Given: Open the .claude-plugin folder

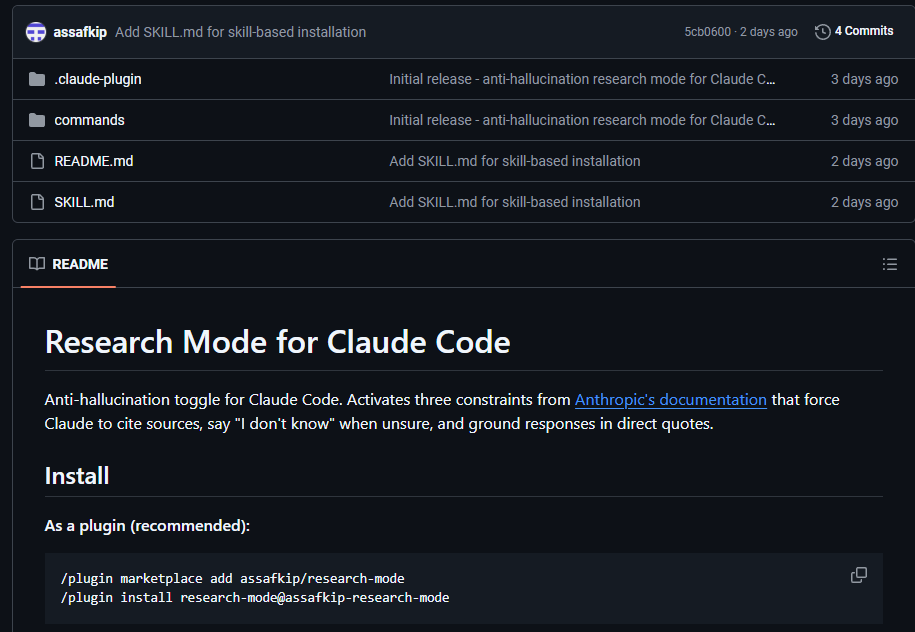Looking at the screenshot, I should [x=98, y=79].
